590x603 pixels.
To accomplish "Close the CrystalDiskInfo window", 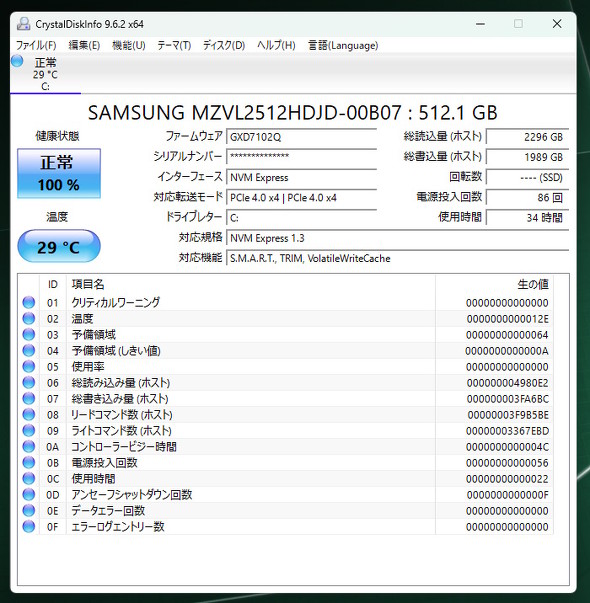I will [x=557, y=24].
